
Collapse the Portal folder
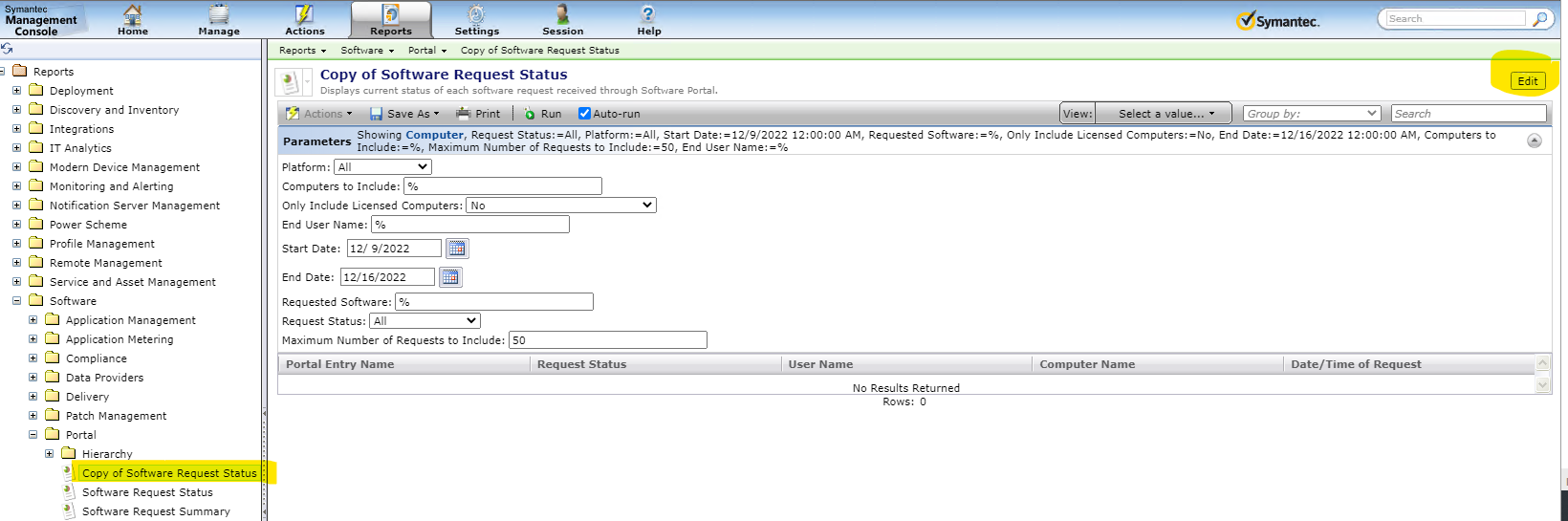pos(33,435)
